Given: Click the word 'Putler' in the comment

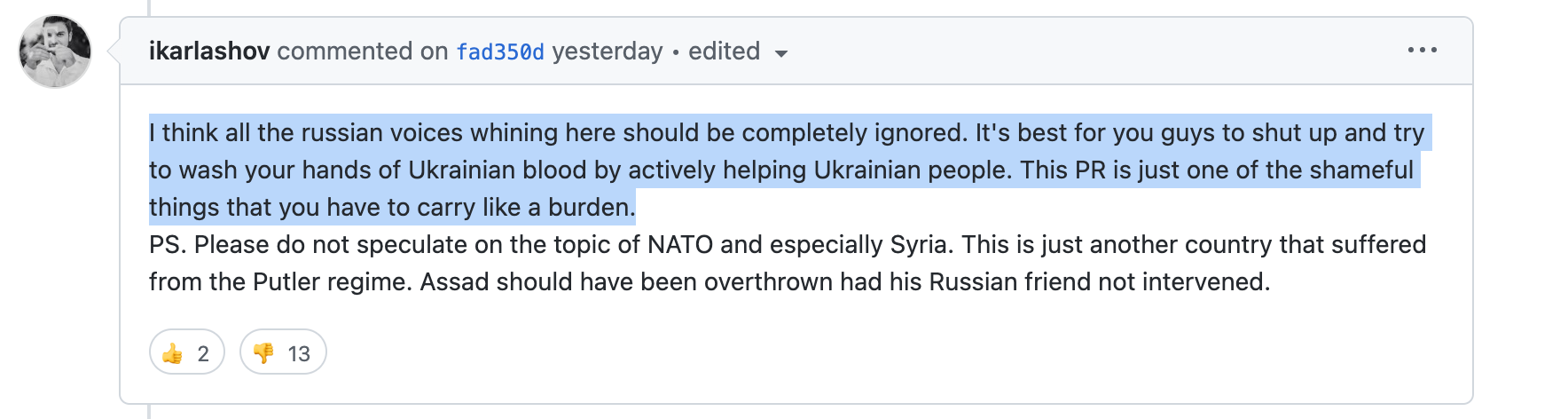Looking at the screenshot, I should (287, 282).
